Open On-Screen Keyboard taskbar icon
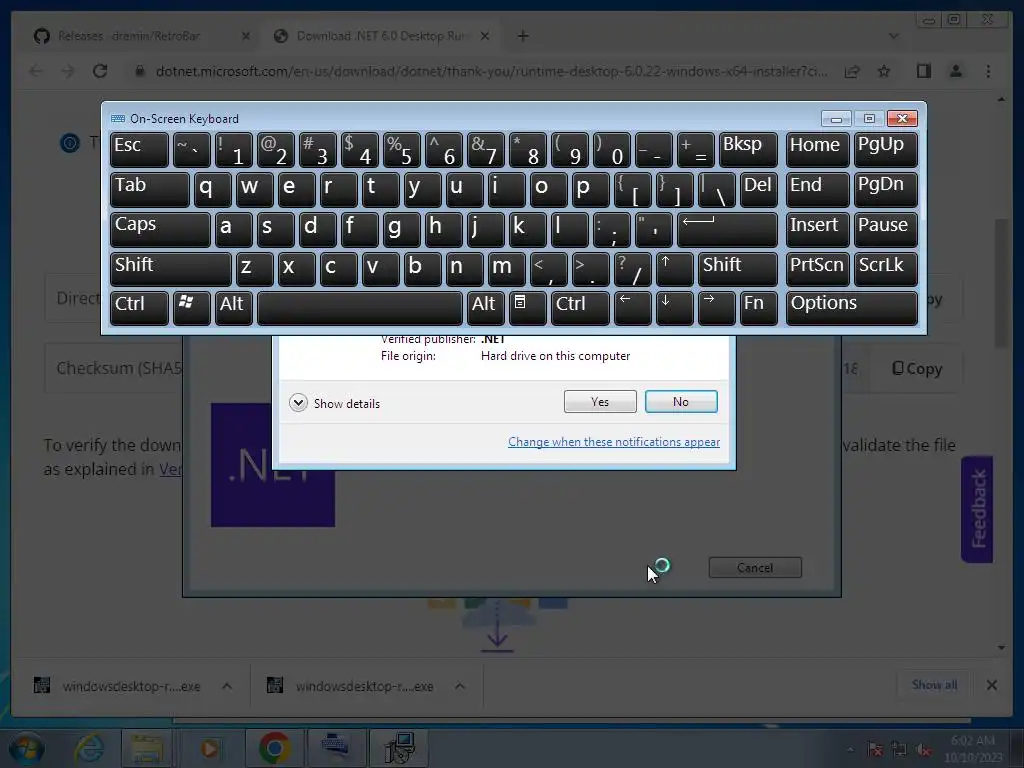The height and width of the screenshot is (768, 1024). coord(336,748)
